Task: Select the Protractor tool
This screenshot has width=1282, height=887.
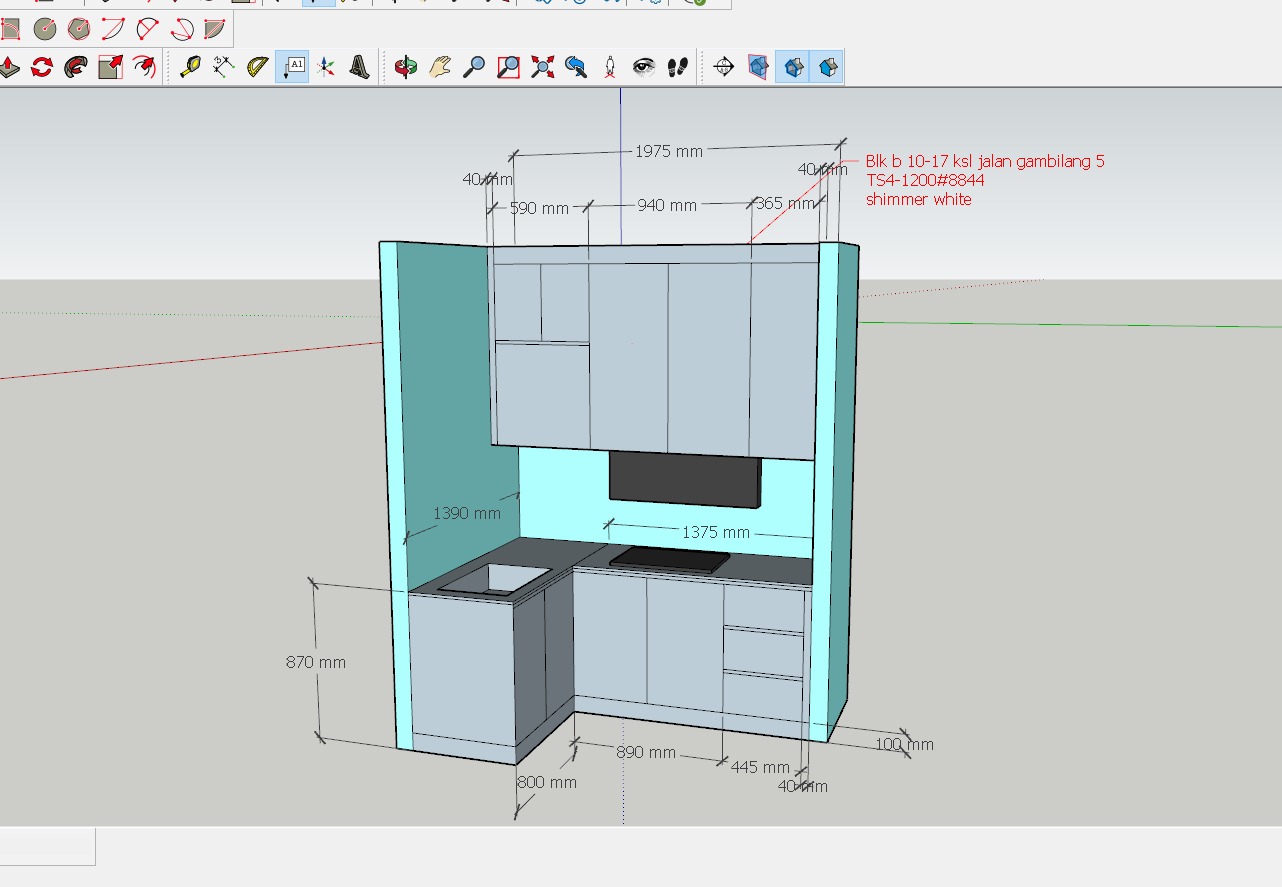Action: click(258, 67)
